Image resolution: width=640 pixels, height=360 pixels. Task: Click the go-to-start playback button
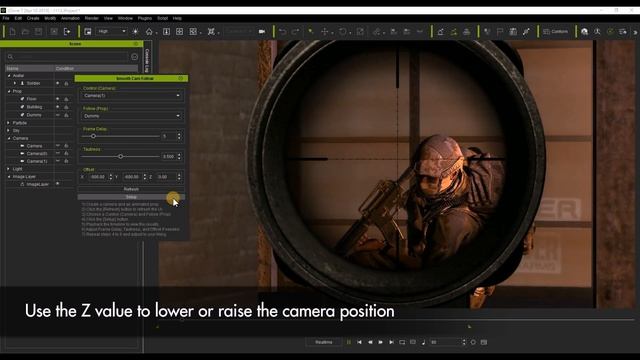359,342
